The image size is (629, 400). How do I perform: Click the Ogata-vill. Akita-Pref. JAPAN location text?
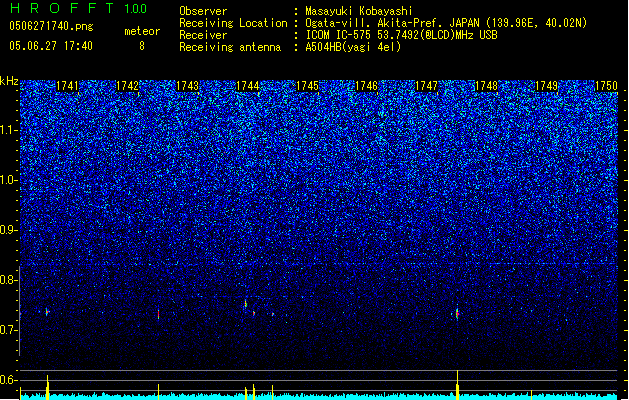tap(446, 23)
